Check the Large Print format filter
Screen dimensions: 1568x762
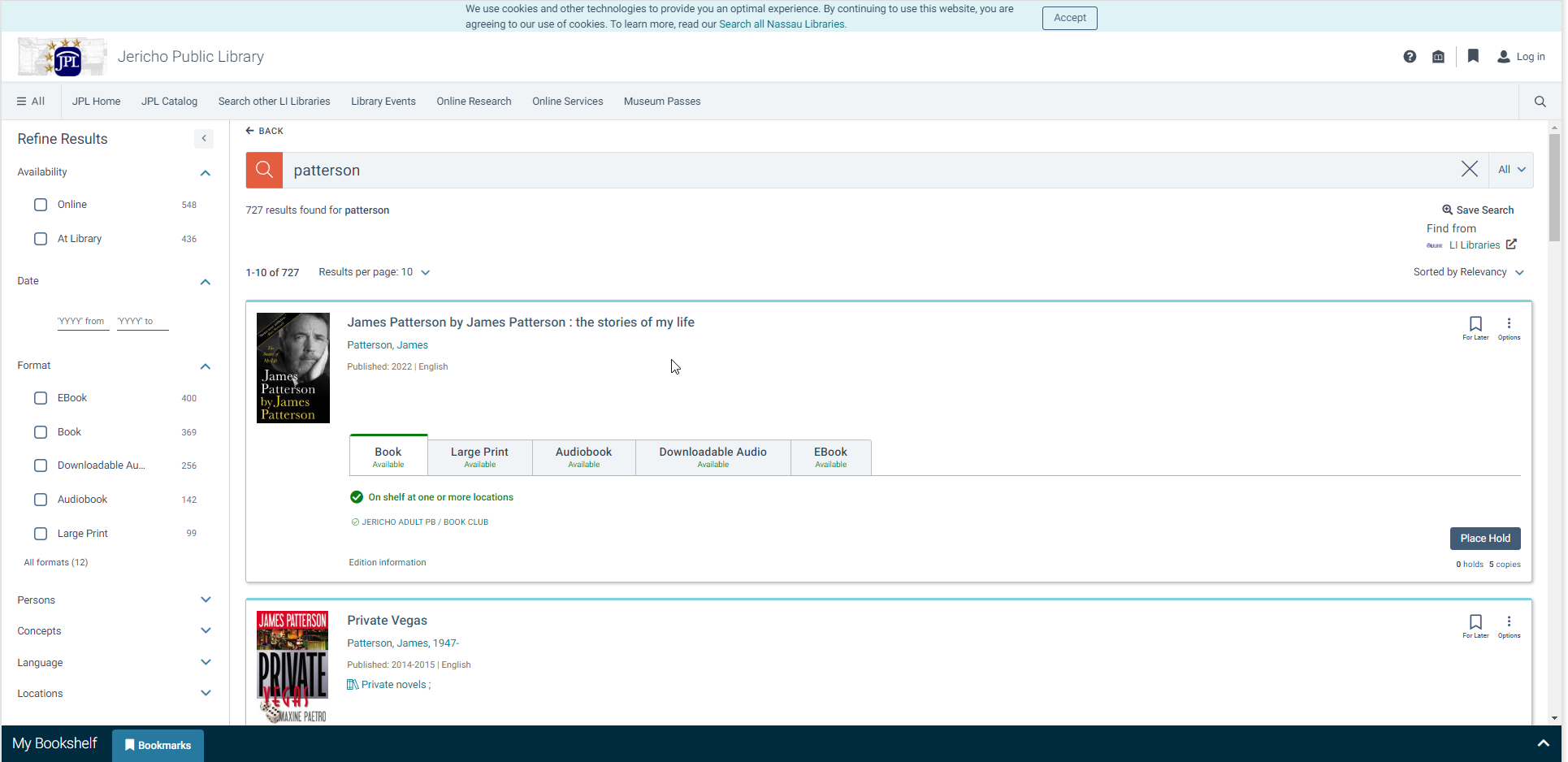click(41, 534)
